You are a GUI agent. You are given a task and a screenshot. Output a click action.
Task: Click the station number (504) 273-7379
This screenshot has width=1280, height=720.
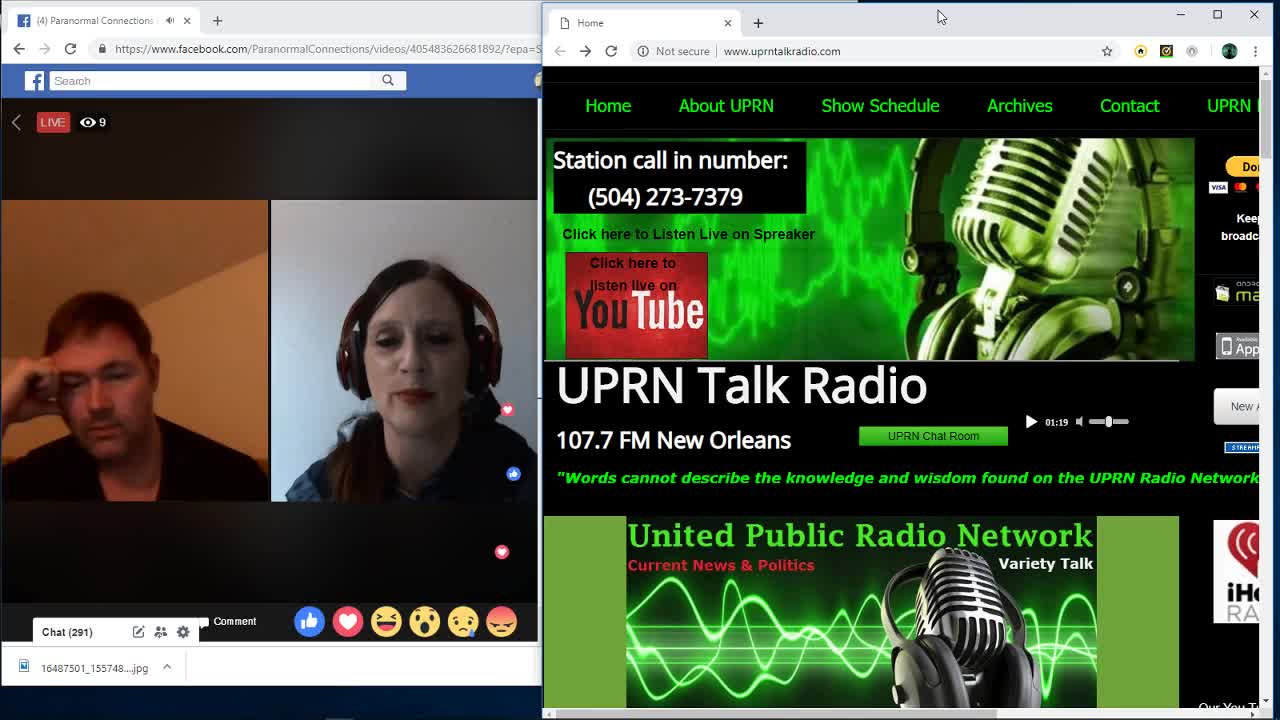(x=665, y=197)
